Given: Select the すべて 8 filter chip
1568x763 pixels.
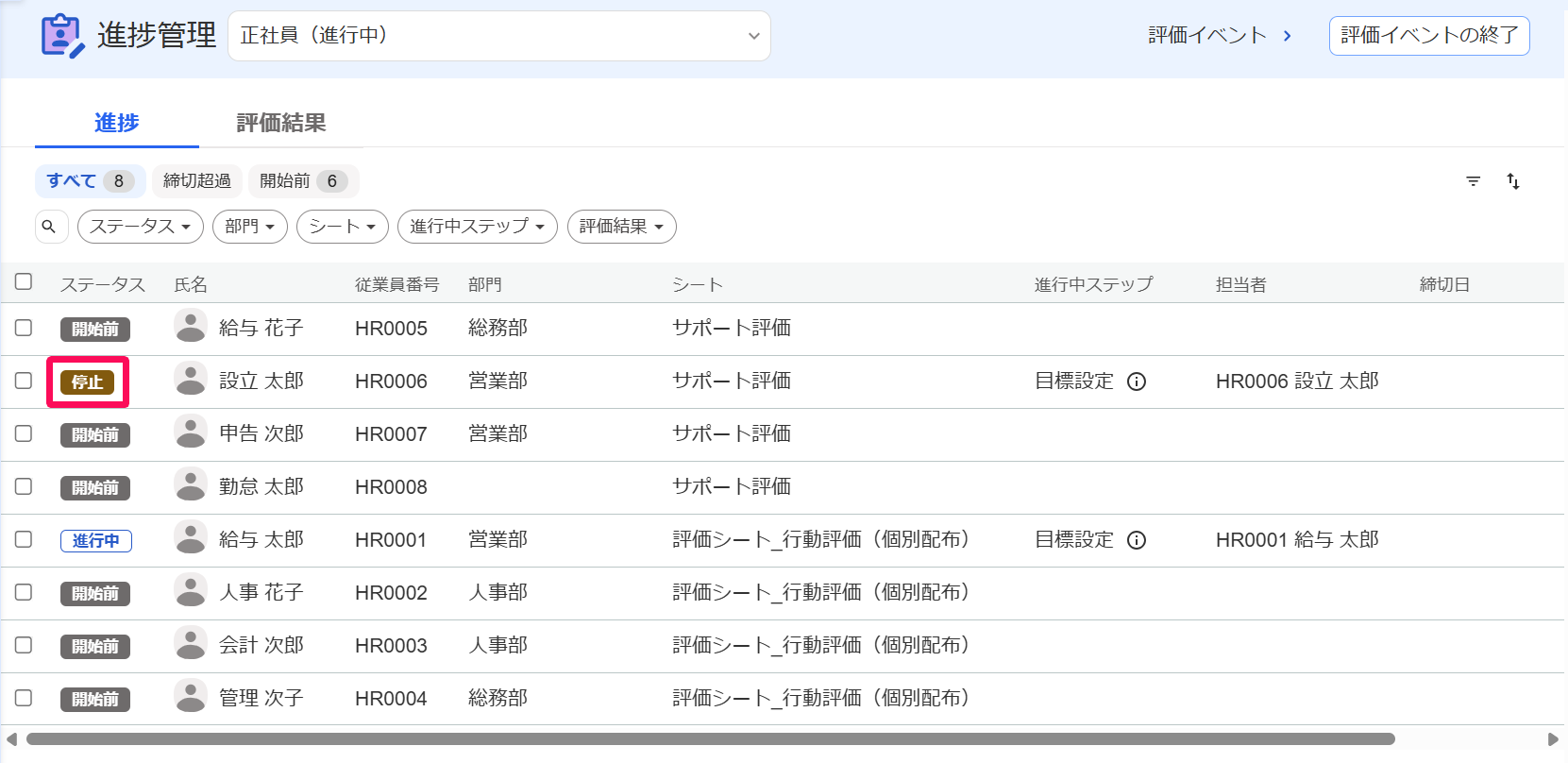Looking at the screenshot, I should tap(91, 181).
